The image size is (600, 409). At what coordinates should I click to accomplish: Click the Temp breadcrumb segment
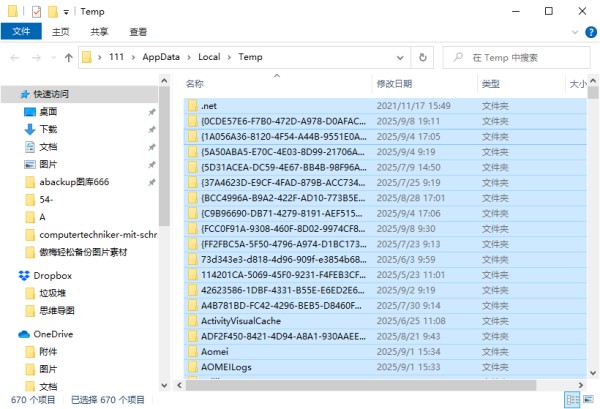251,57
